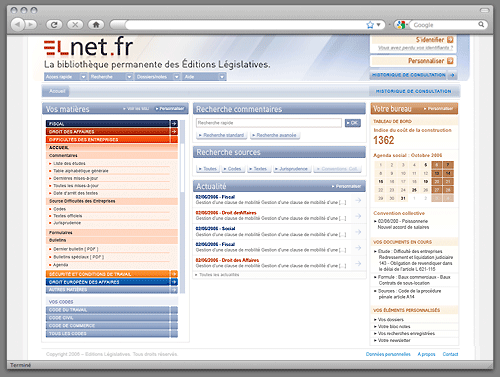Image resolution: width=500 pixels, height=377 pixels.
Task: Open first Fiscal news item arrow
Action: click(358, 200)
